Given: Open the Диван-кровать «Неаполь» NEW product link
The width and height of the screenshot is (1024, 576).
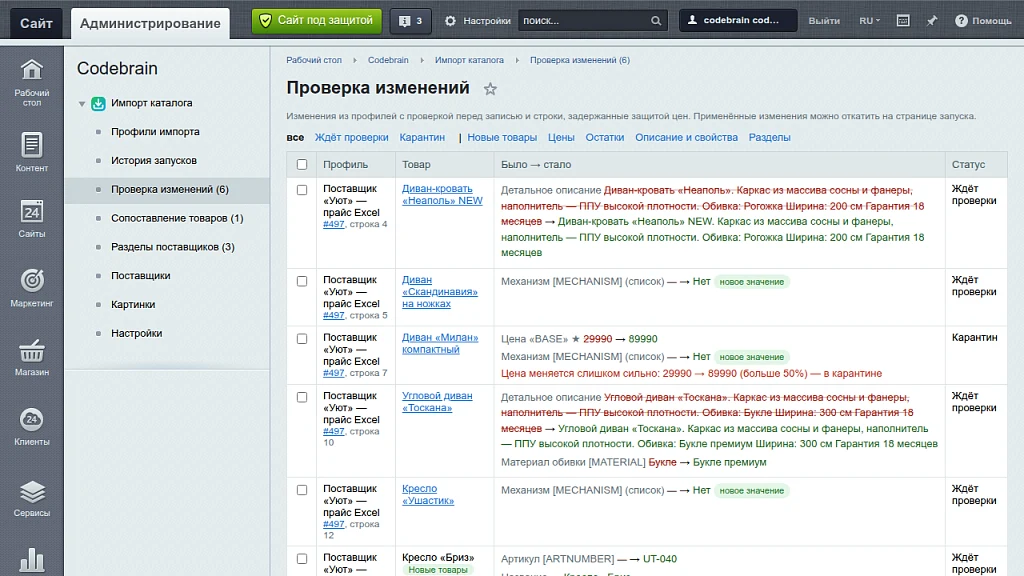Looking at the screenshot, I should point(442,195).
